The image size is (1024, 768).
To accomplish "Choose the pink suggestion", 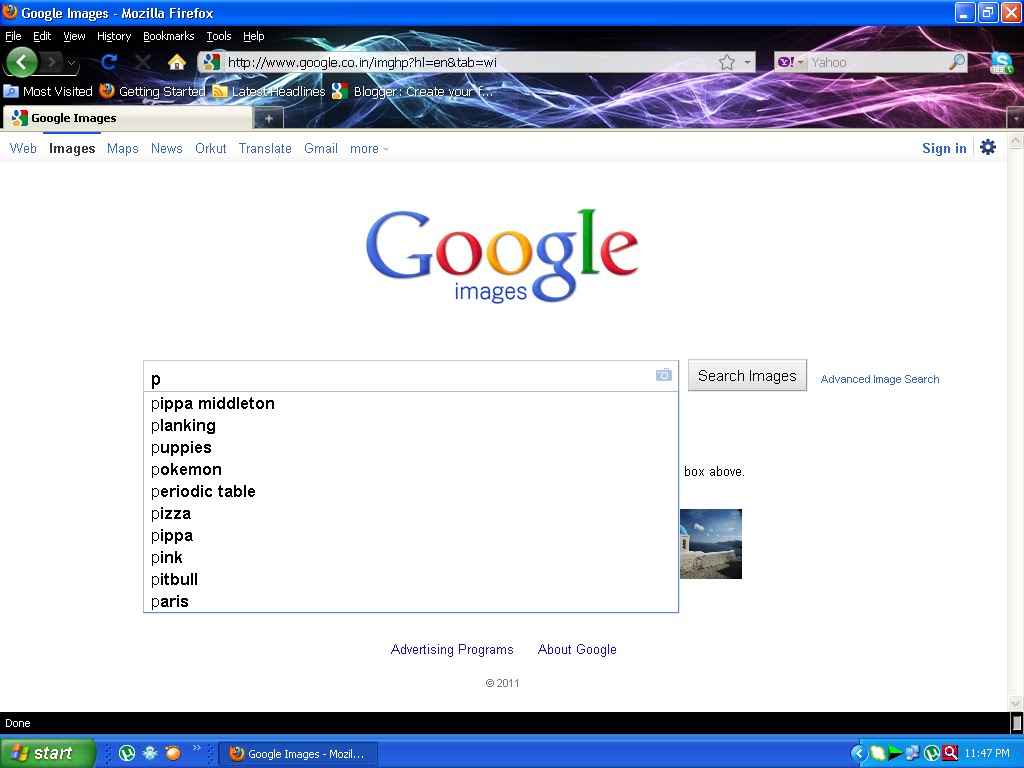I will point(411,558).
